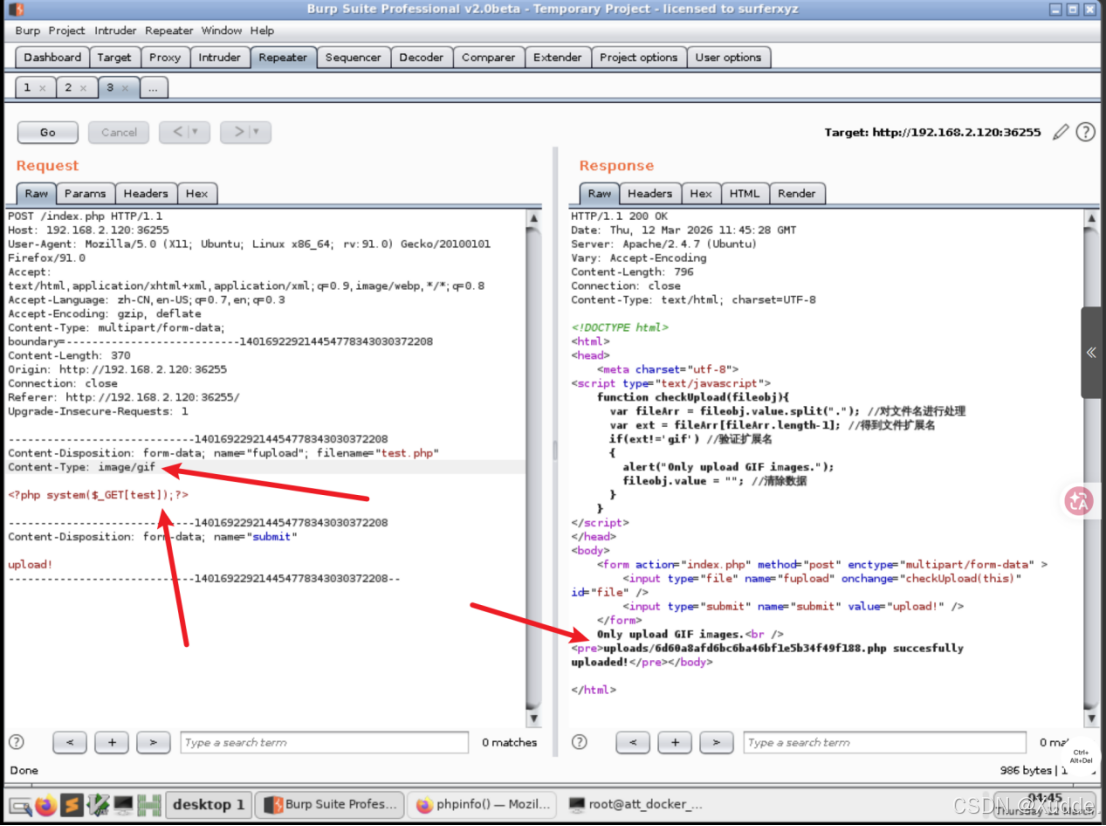Image resolution: width=1106 pixels, height=826 pixels.
Task: Add request search option plus button
Action: point(111,742)
